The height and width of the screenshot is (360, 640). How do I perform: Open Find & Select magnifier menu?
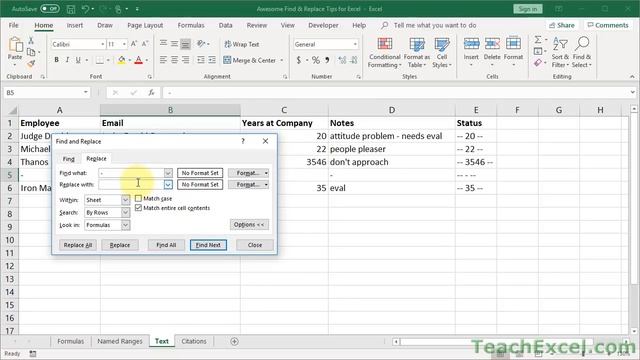coord(582,52)
